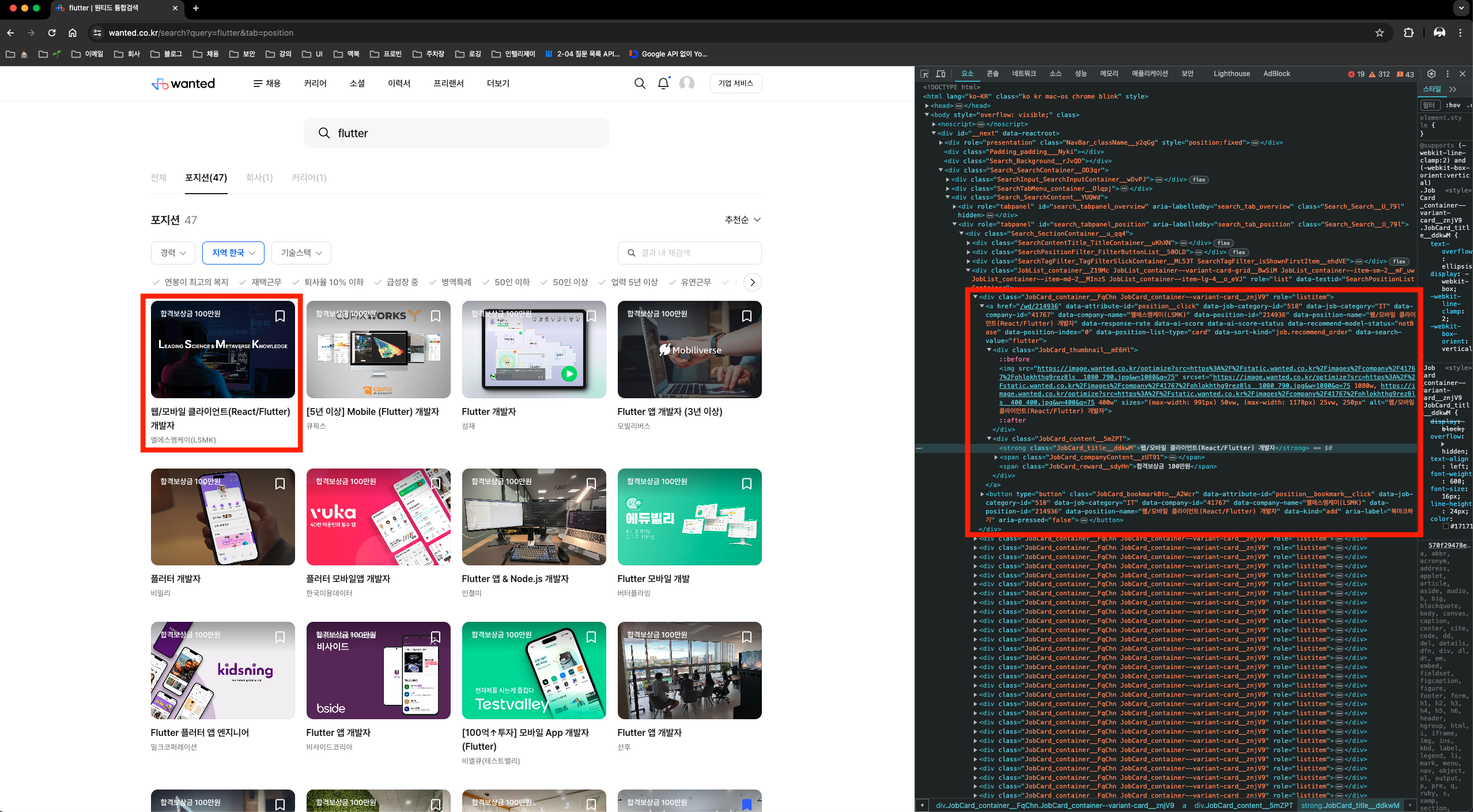The height and width of the screenshot is (812, 1473).
Task: Open the notifications bell icon
Action: [663, 84]
